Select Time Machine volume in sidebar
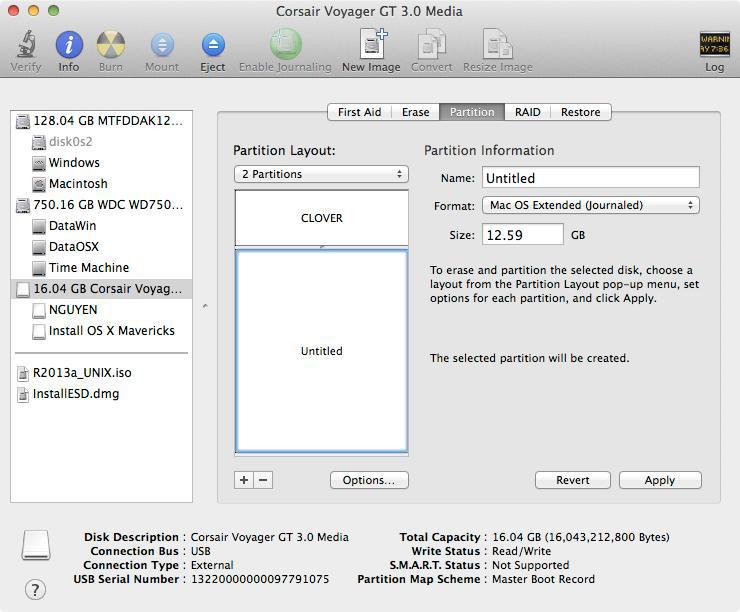Image resolution: width=740 pixels, height=612 pixels. [x=88, y=268]
